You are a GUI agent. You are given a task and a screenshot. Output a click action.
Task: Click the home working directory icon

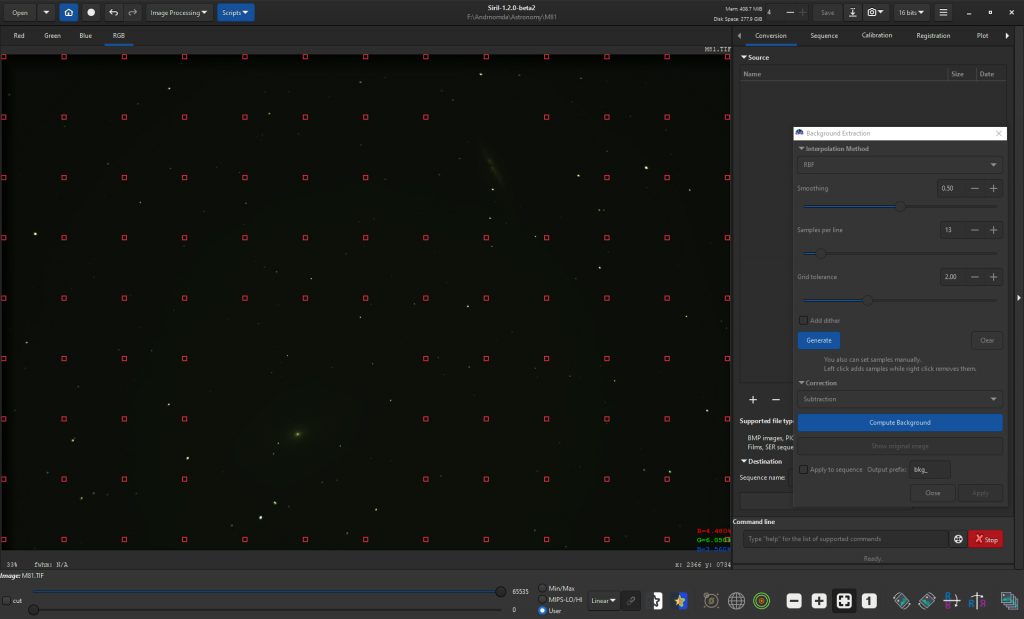68,13
